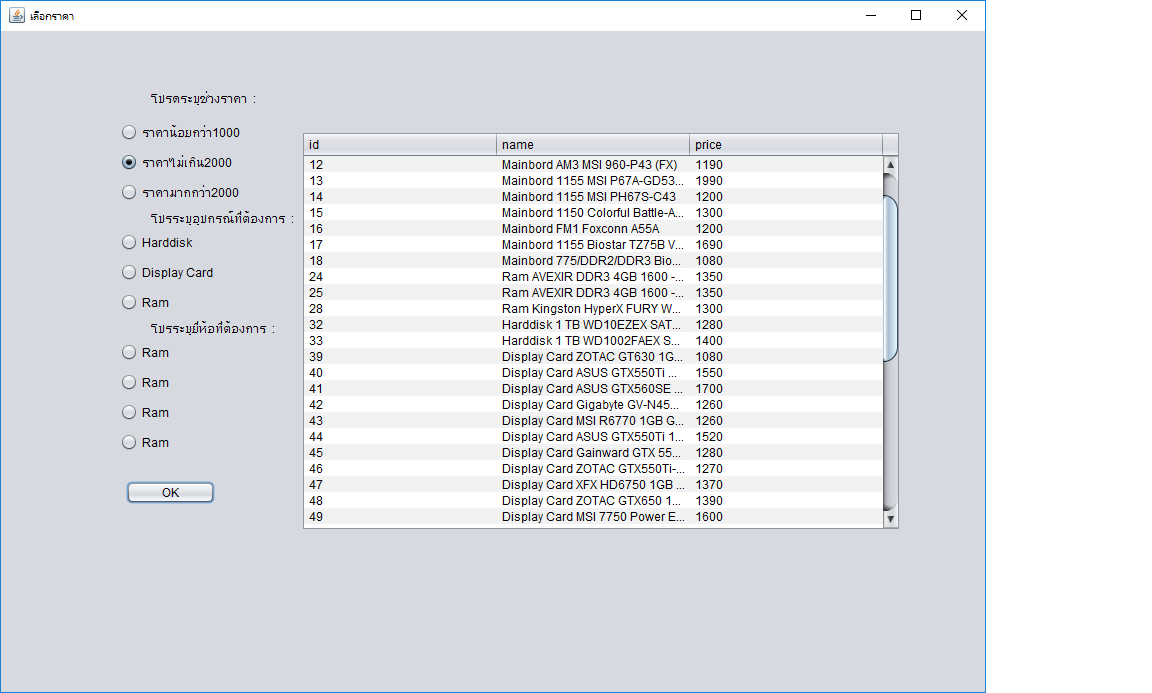Maximize the เลือกราคา window
The width and height of the screenshot is (1152, 693).
pyautogui.click(x=916, y=15)
